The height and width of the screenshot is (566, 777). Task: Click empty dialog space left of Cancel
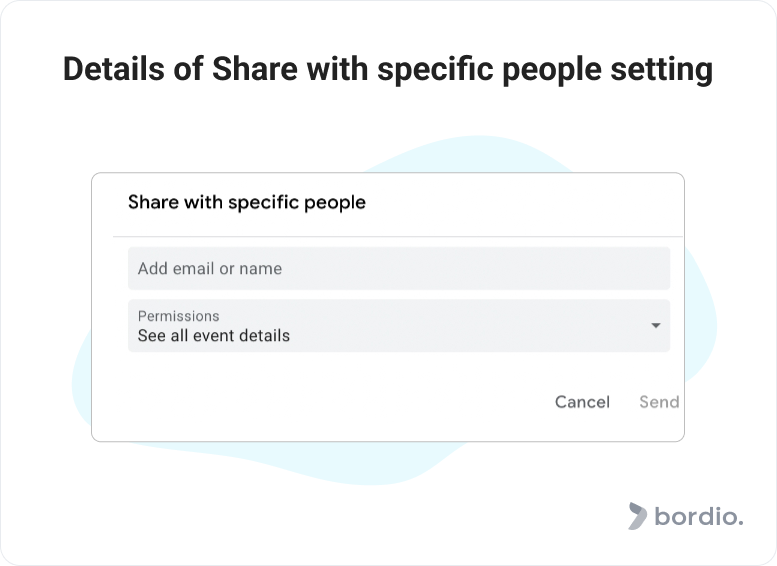coord(322,402)
